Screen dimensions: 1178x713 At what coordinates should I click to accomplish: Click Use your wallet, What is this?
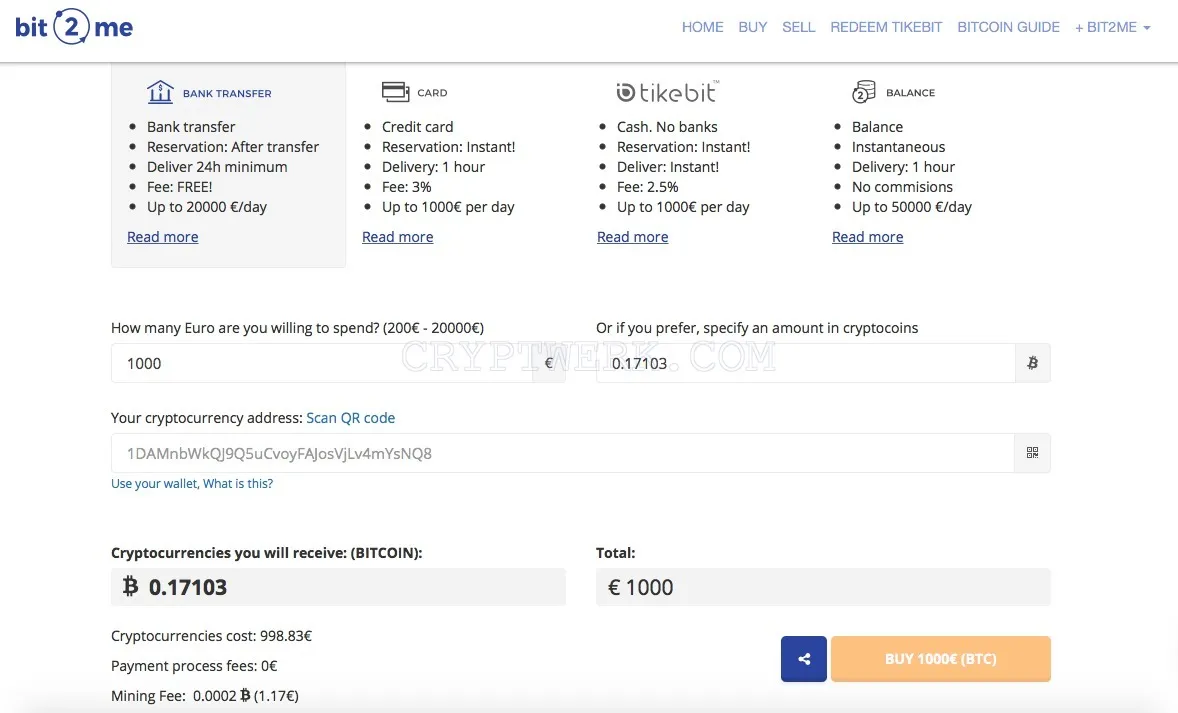pos(192,483)
